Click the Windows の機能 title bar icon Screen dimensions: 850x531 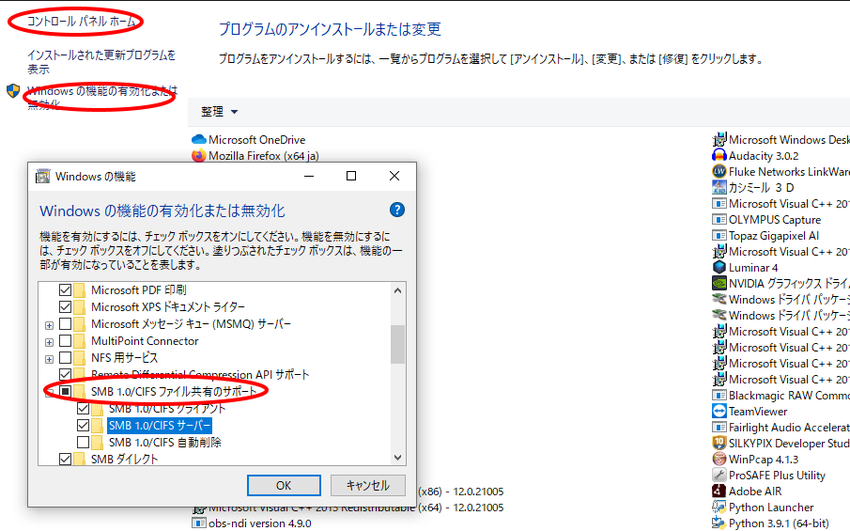point(43,176)
